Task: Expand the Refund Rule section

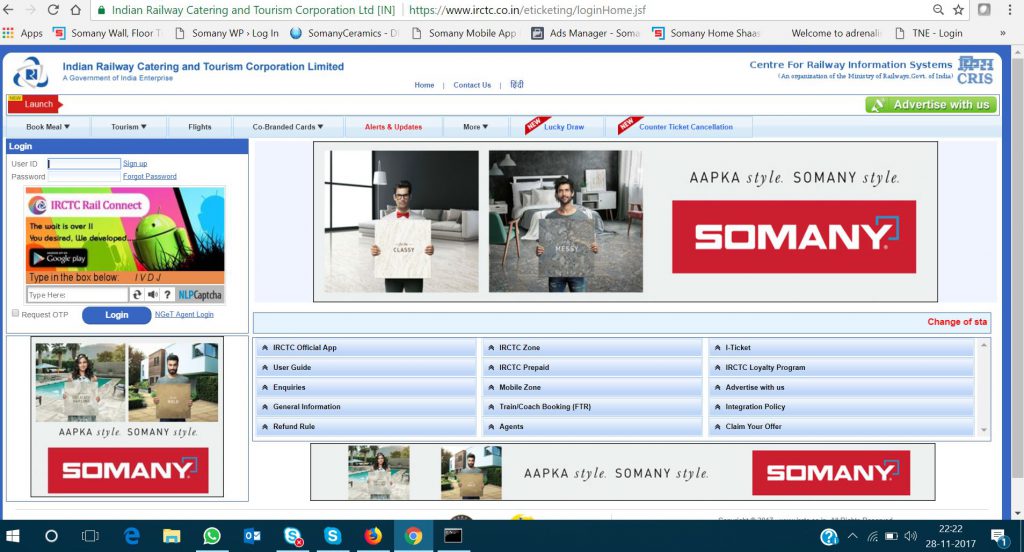Action: tap(367, 427)
